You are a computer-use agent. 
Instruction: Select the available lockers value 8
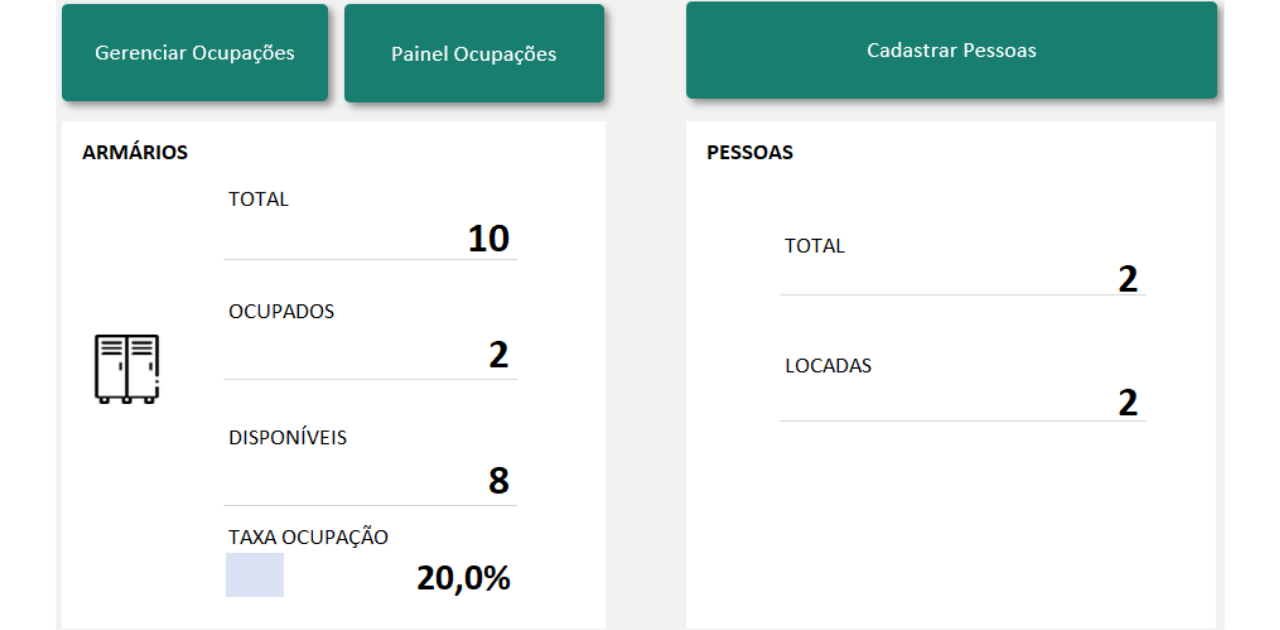pyautogui.click(x=498, y=481)
